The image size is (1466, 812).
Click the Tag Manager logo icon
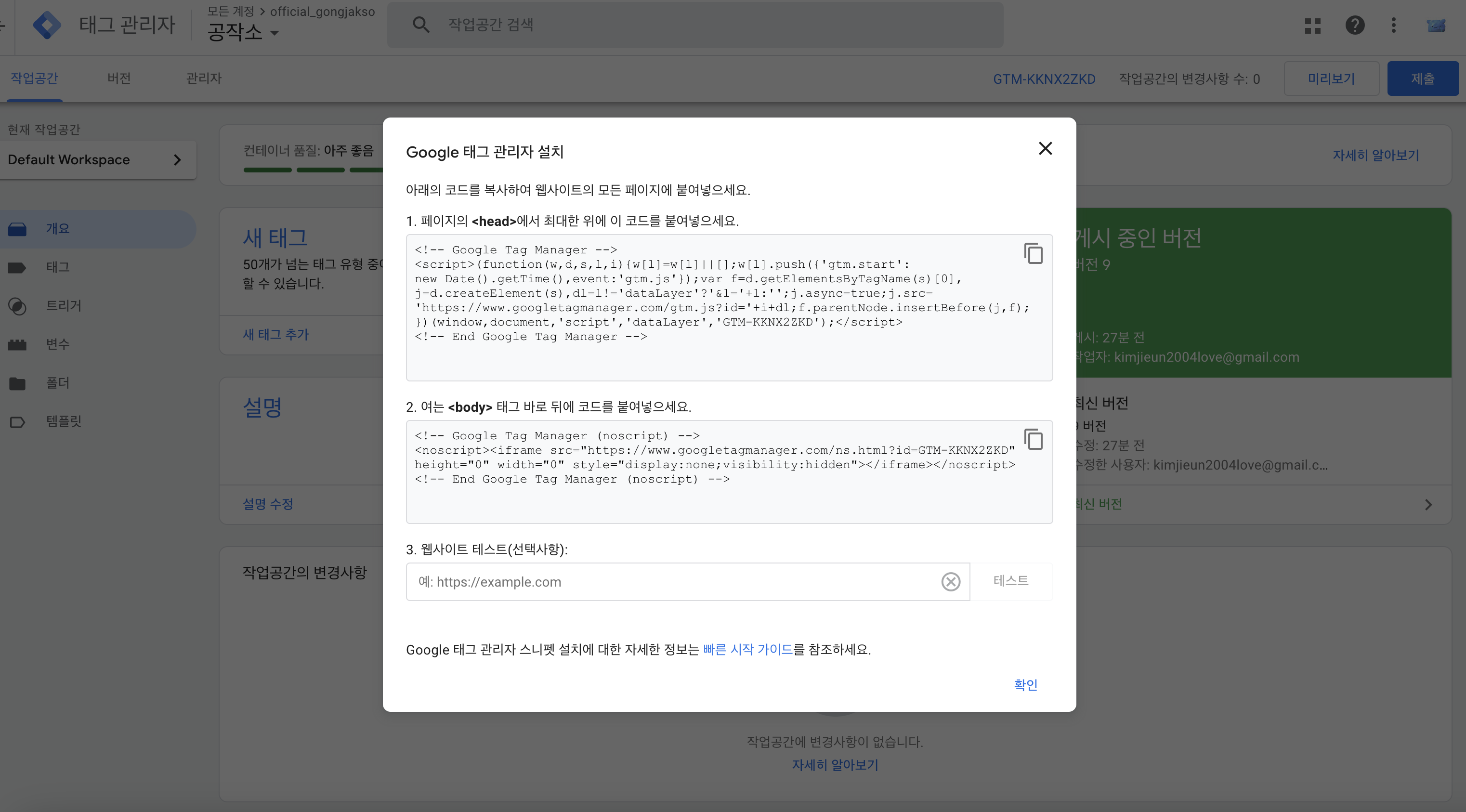point(47,25)
